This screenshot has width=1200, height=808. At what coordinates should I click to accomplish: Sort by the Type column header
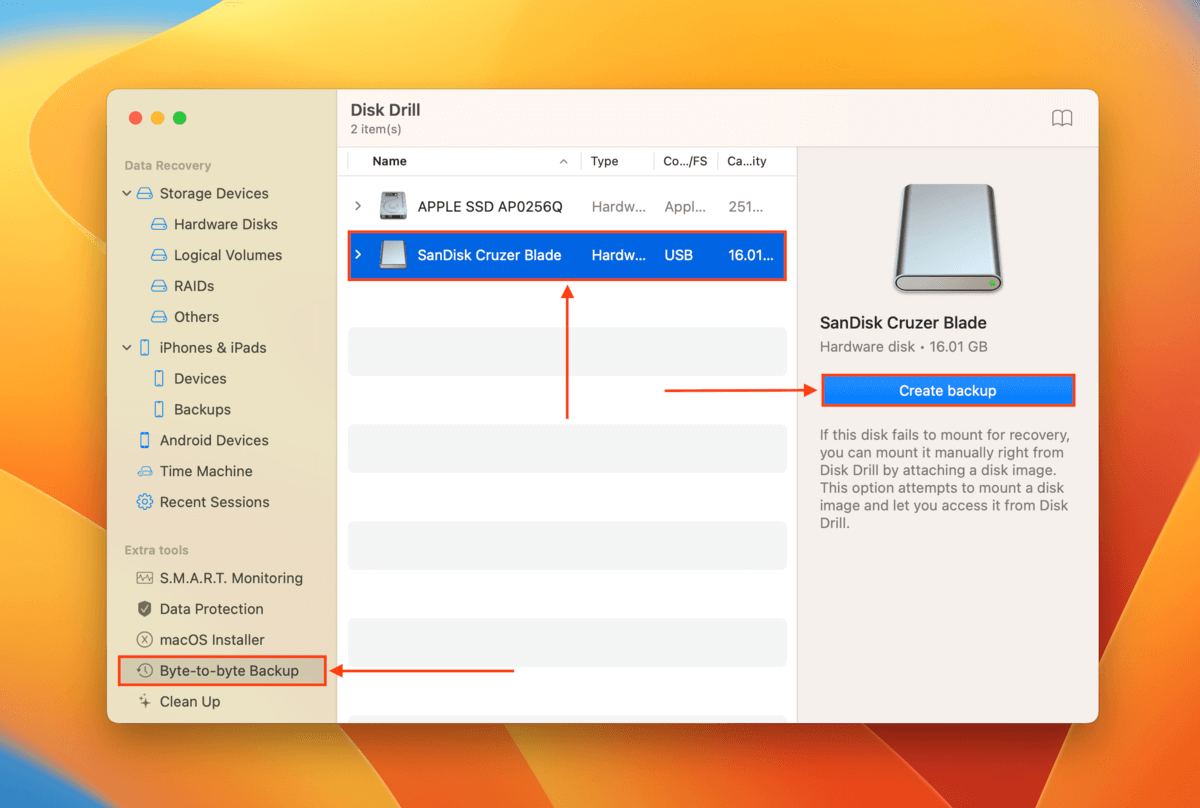click(x=605, y=161)
